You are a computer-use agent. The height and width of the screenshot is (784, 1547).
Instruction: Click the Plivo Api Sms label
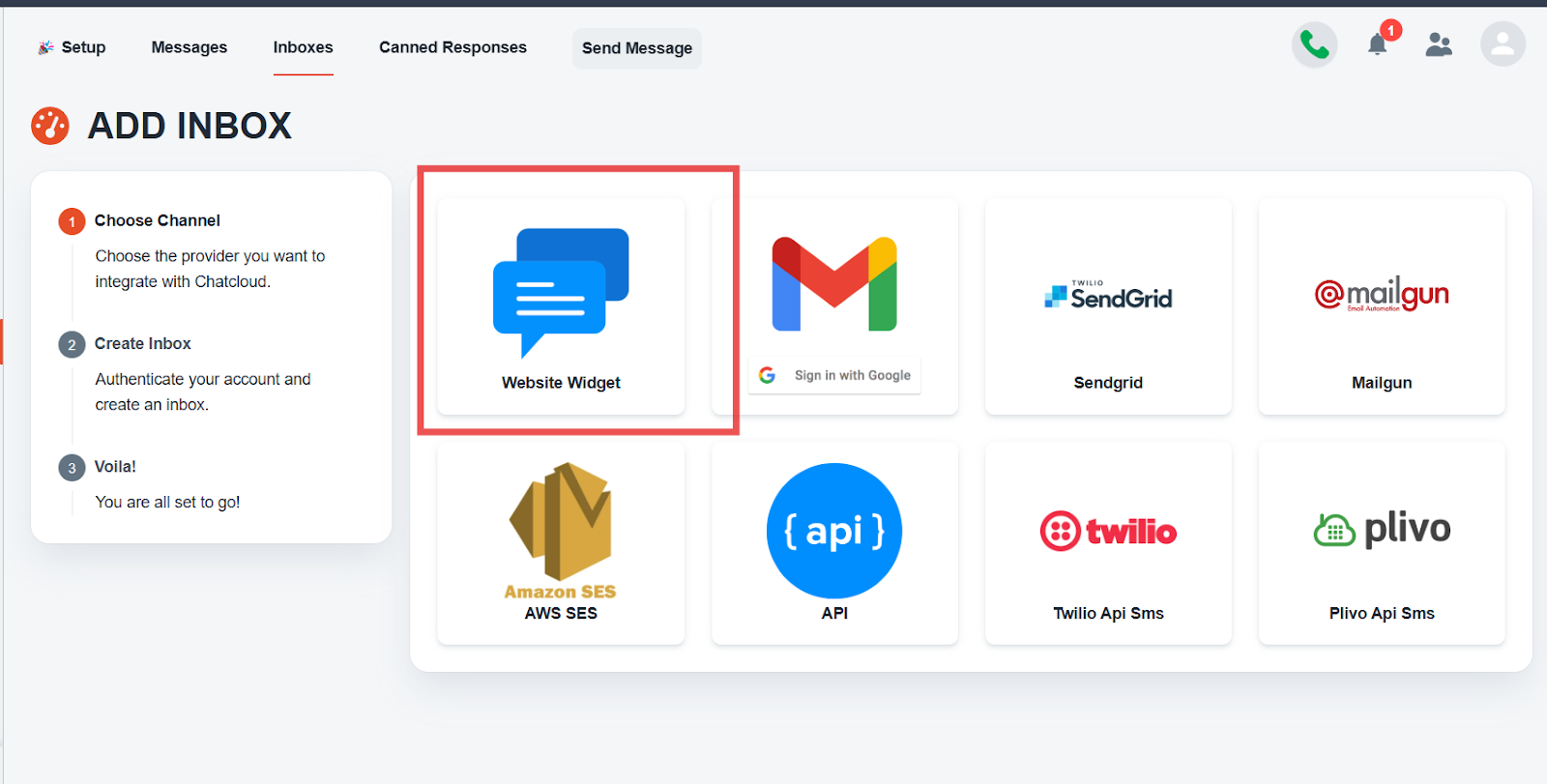[1382, 613]
